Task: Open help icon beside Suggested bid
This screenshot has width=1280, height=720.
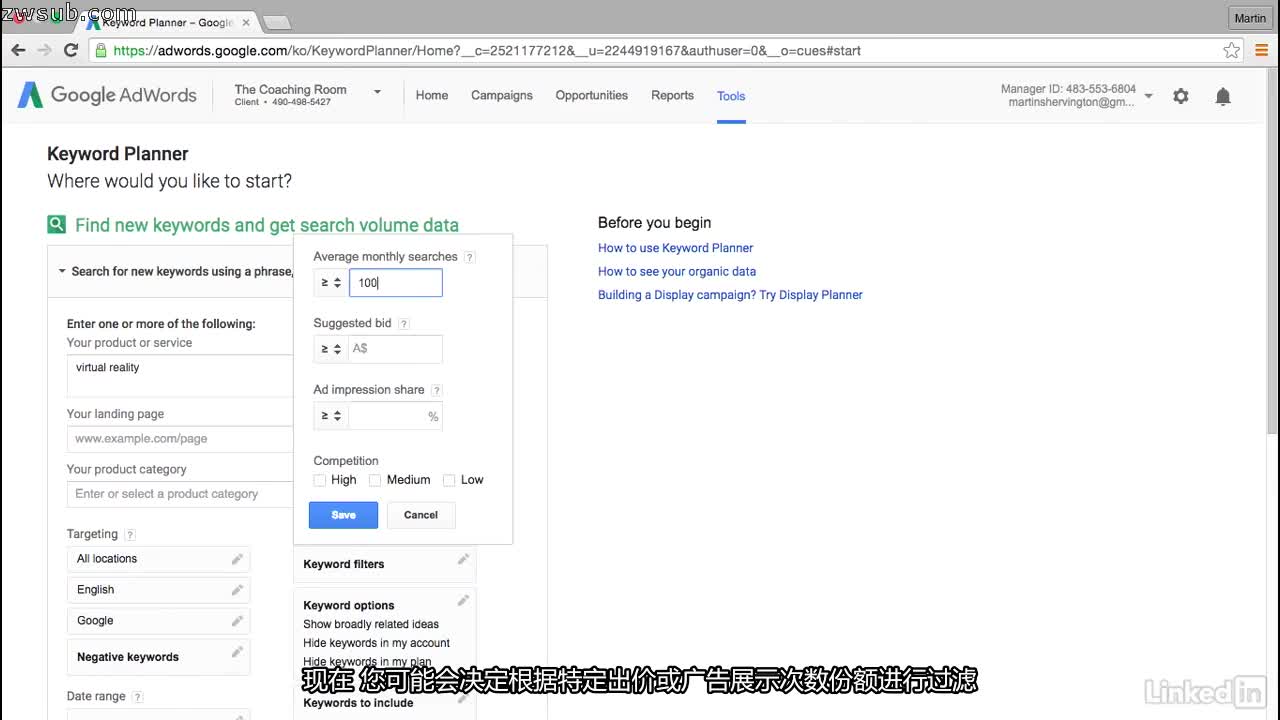Action: coord(404,324)
